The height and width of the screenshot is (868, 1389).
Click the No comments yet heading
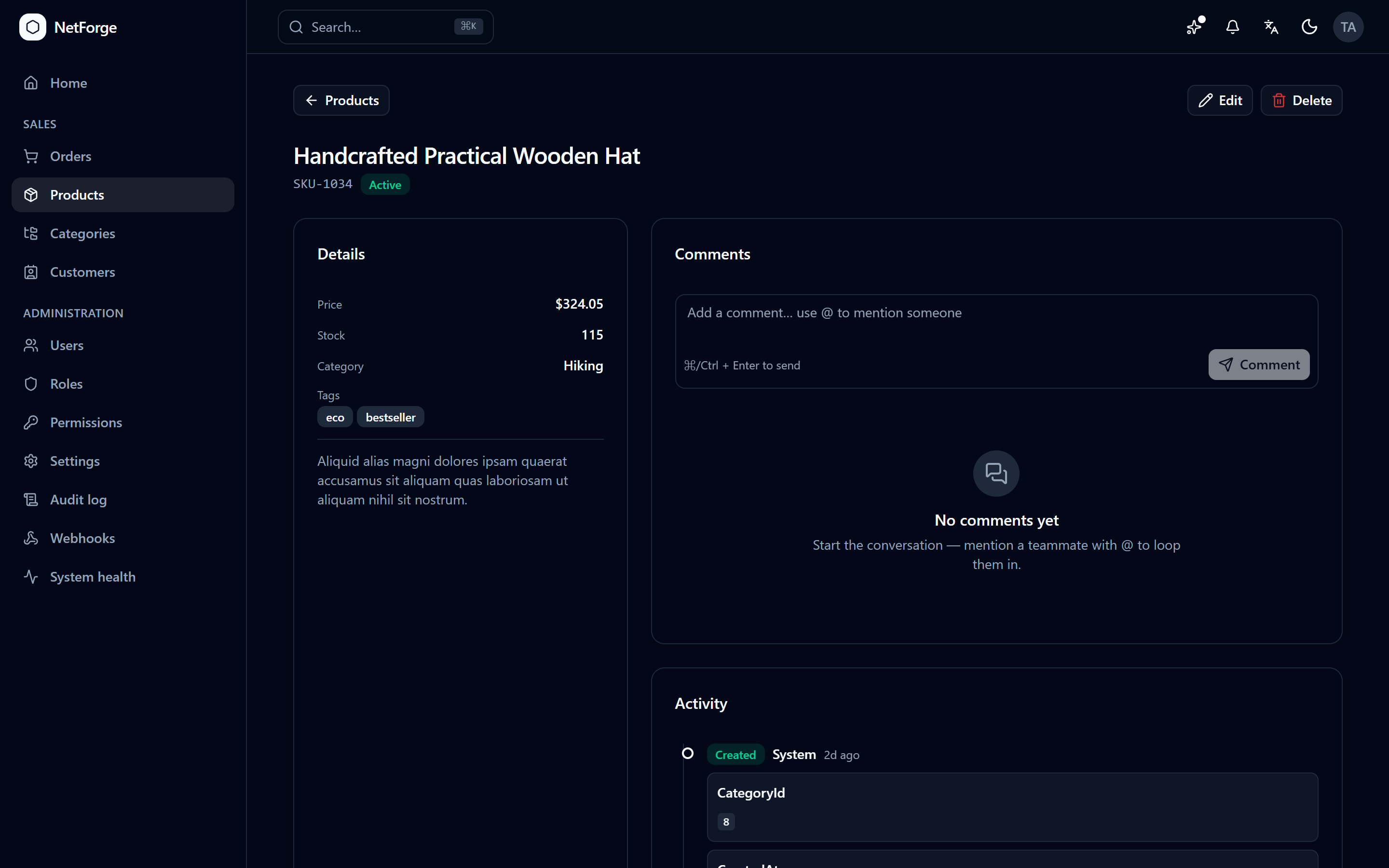pyautogui.click(x=996, y=520)
